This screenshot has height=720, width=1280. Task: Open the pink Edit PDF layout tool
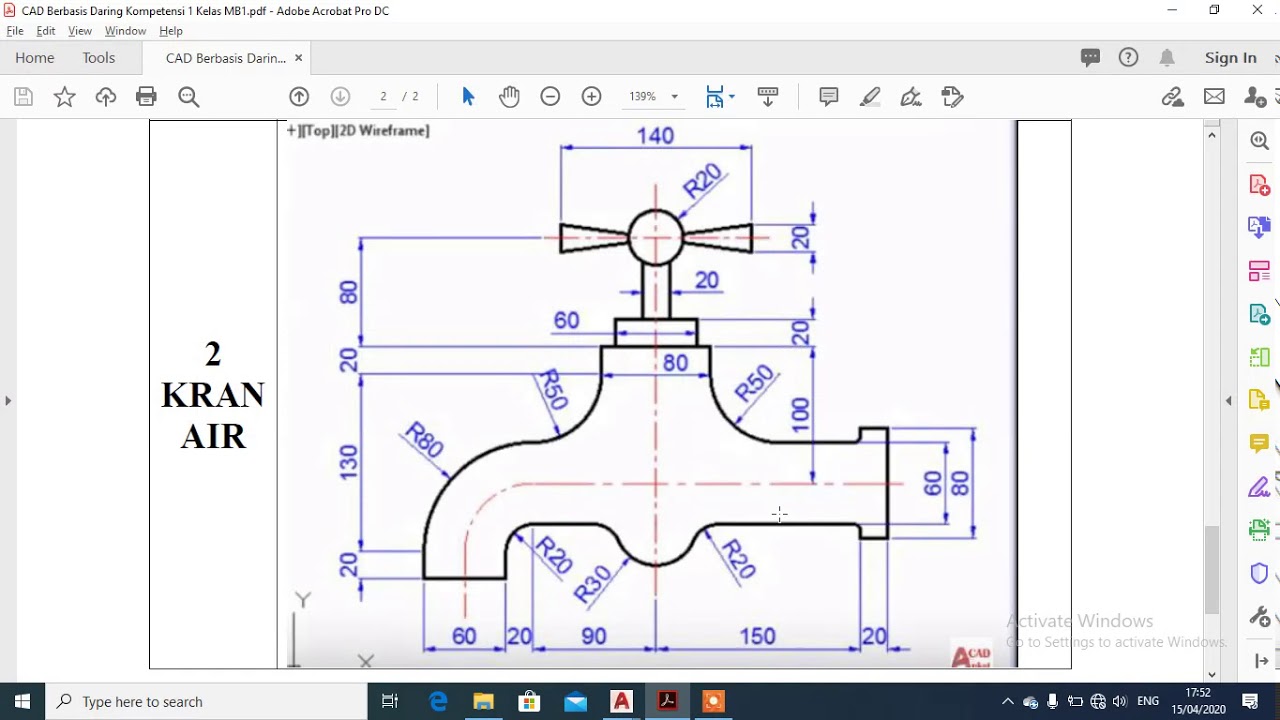1259,271
